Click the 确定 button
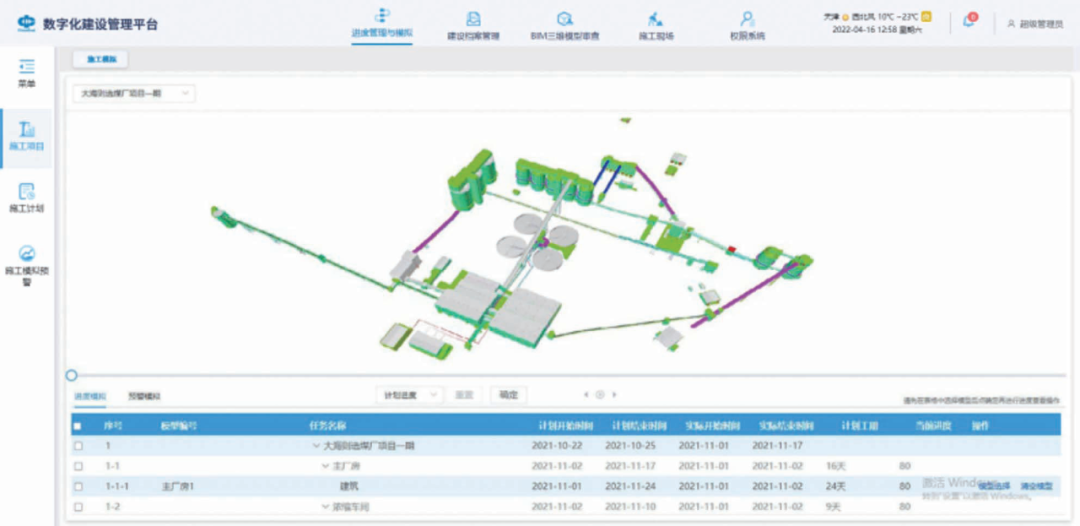The width and height of the screenshot is (1080, 526). click(x=508, y=394)
